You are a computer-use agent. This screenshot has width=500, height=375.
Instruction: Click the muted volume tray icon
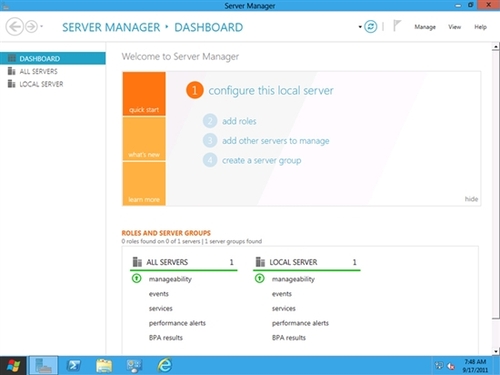pos(451,366)
